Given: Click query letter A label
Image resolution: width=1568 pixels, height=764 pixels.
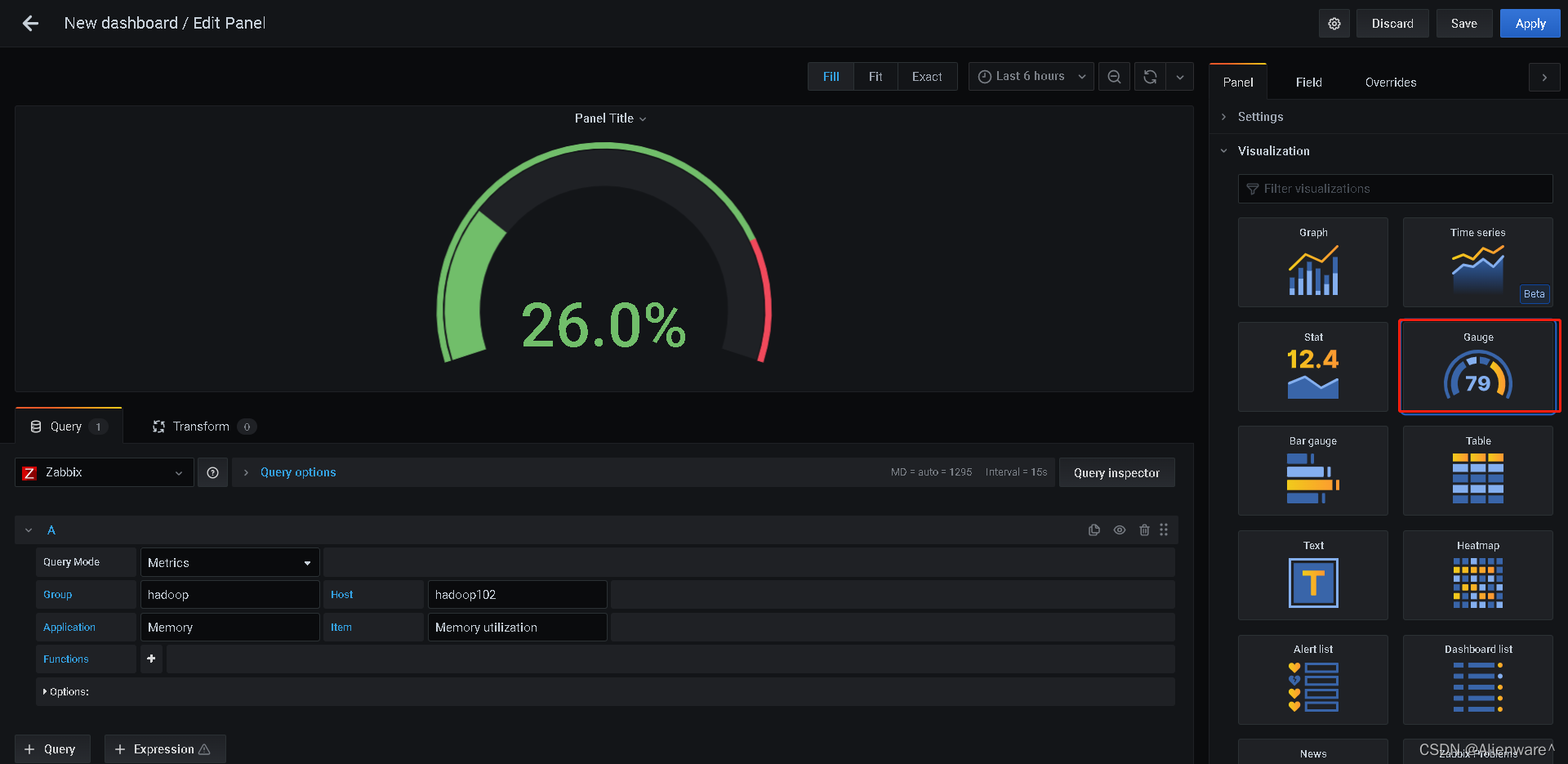Looking at the screenshot, I should tap(51, 530).
